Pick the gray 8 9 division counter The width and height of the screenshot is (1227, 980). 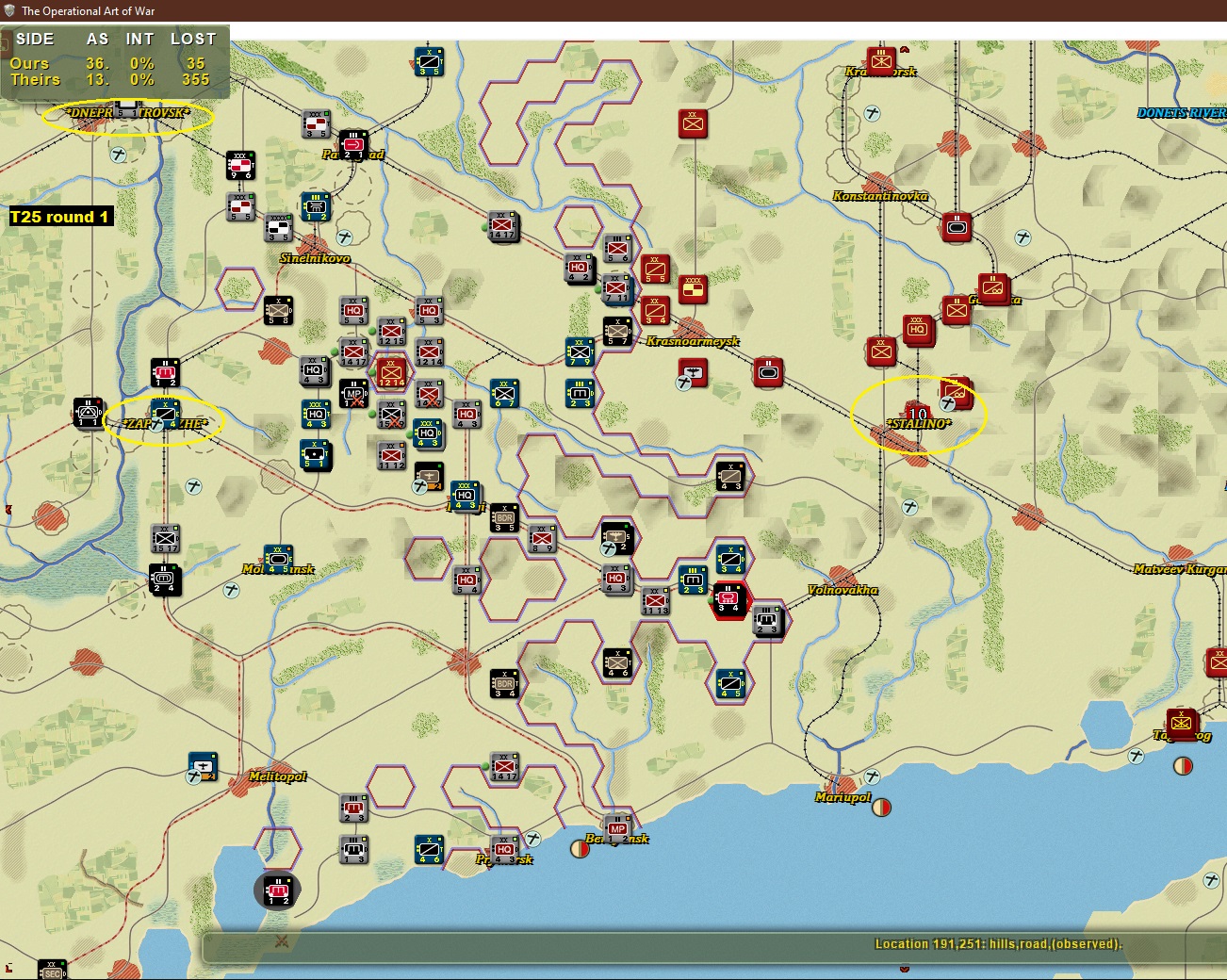click(542, 538)
